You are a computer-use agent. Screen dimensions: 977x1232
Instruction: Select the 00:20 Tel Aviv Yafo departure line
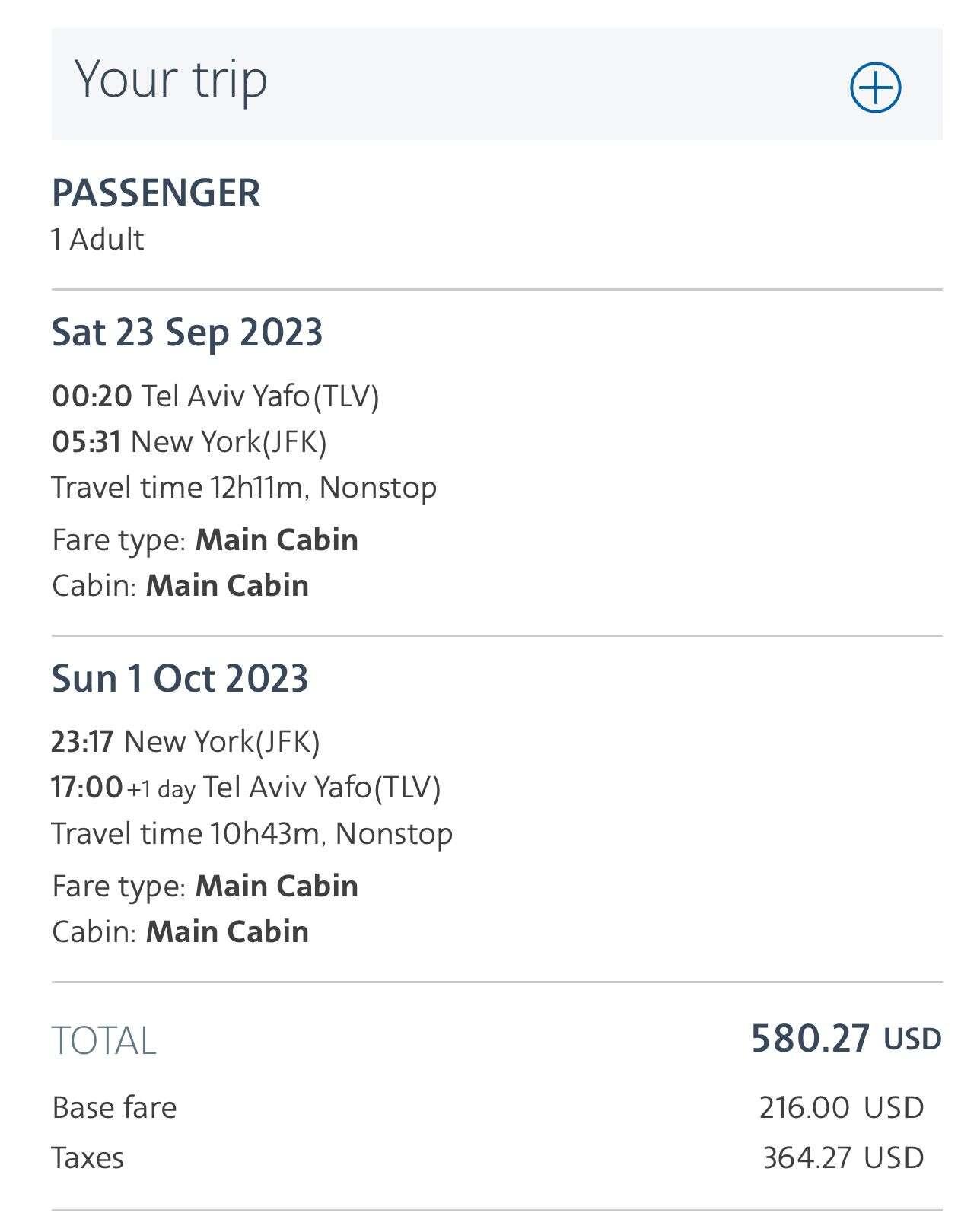click(x=215, y=396)
